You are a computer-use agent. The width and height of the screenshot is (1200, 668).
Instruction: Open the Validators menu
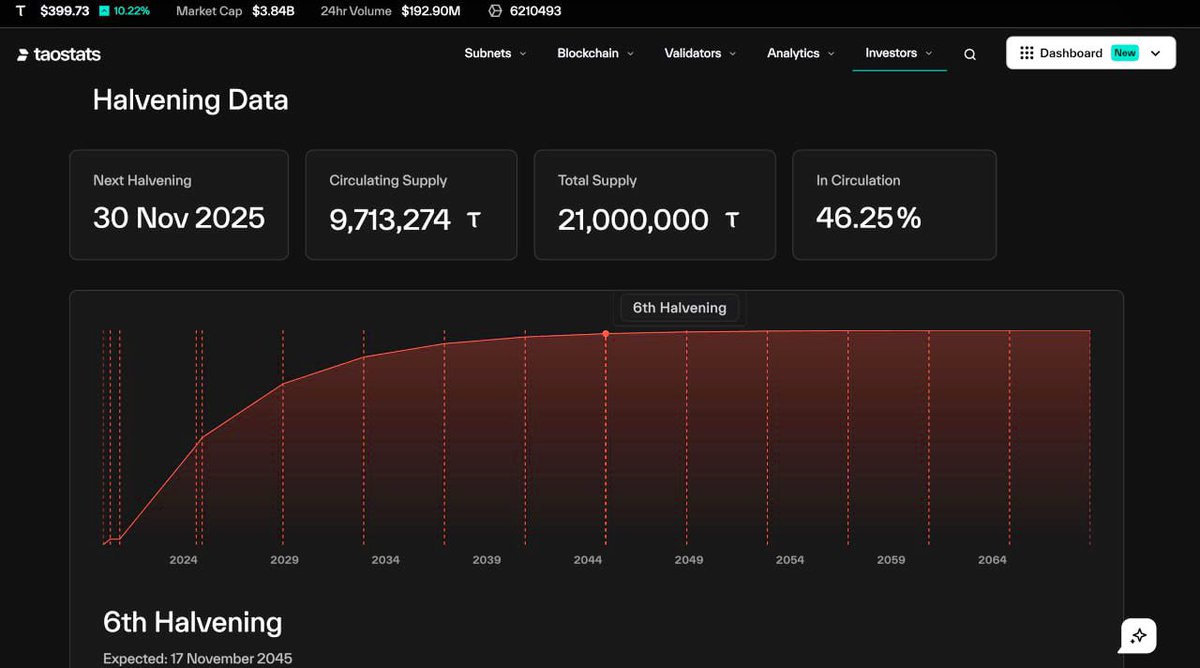[700, 54]
